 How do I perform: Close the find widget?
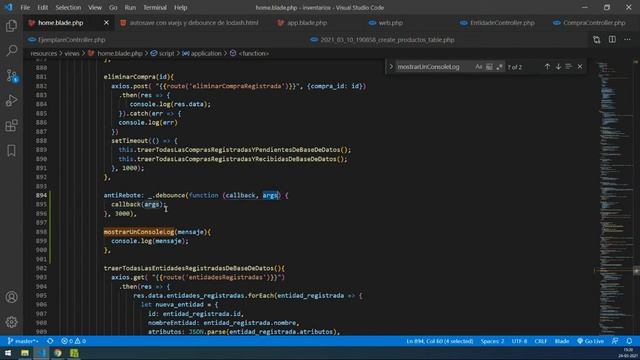(x=580, y=67)
